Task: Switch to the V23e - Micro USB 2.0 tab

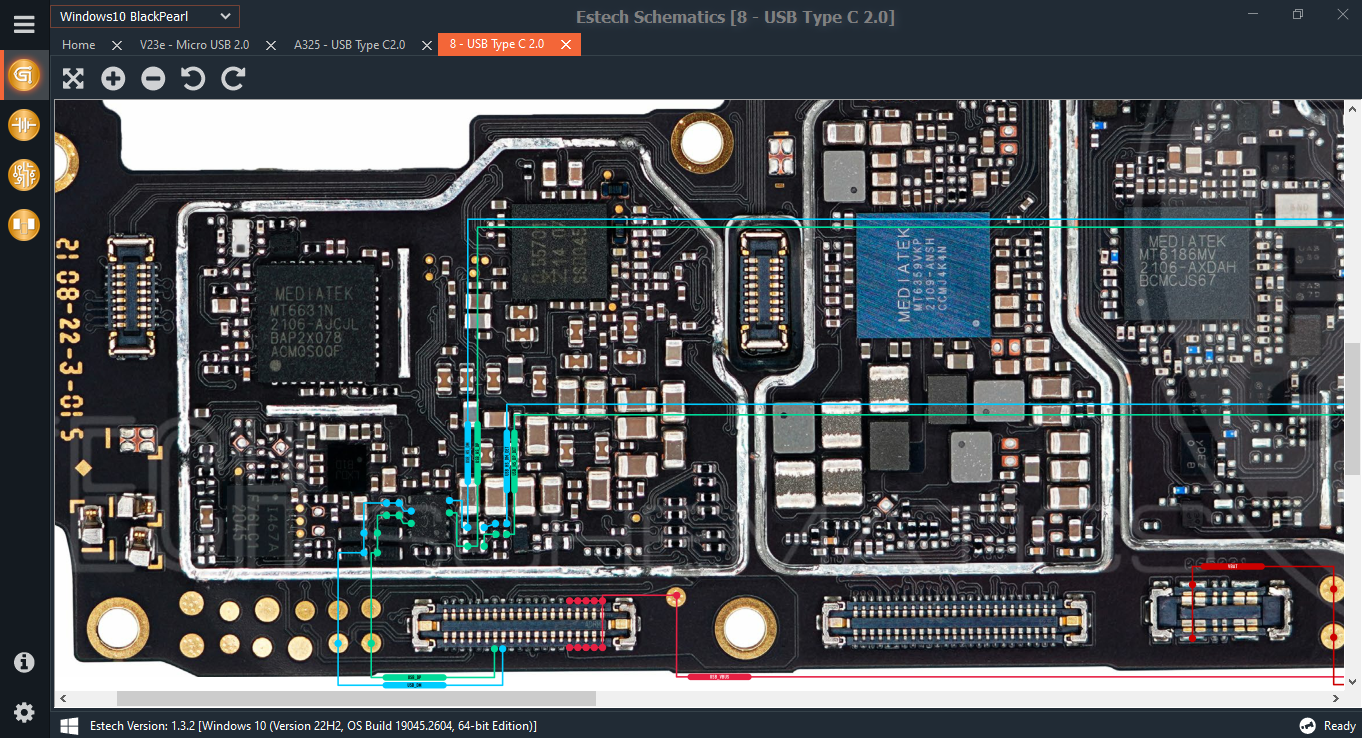Action: 195,45
